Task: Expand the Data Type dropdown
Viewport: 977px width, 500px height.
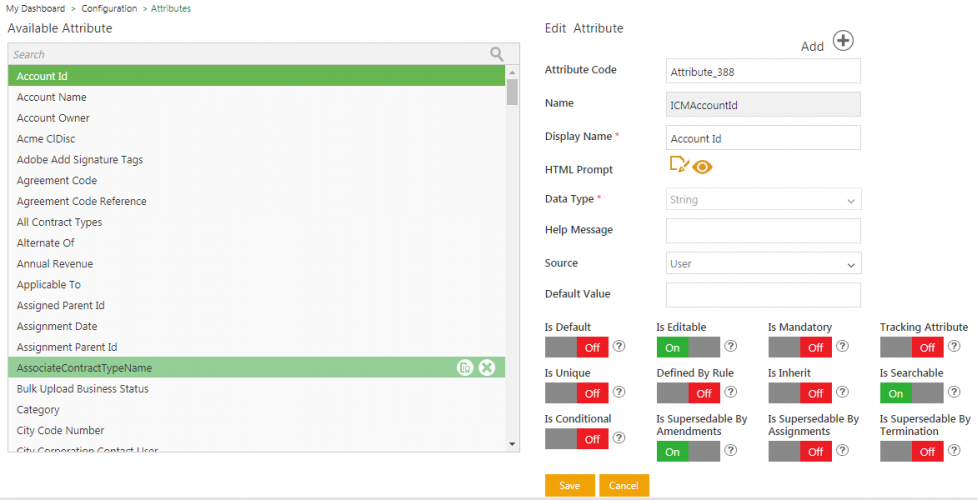Action: pyautogui.click(x=763, y=200)
